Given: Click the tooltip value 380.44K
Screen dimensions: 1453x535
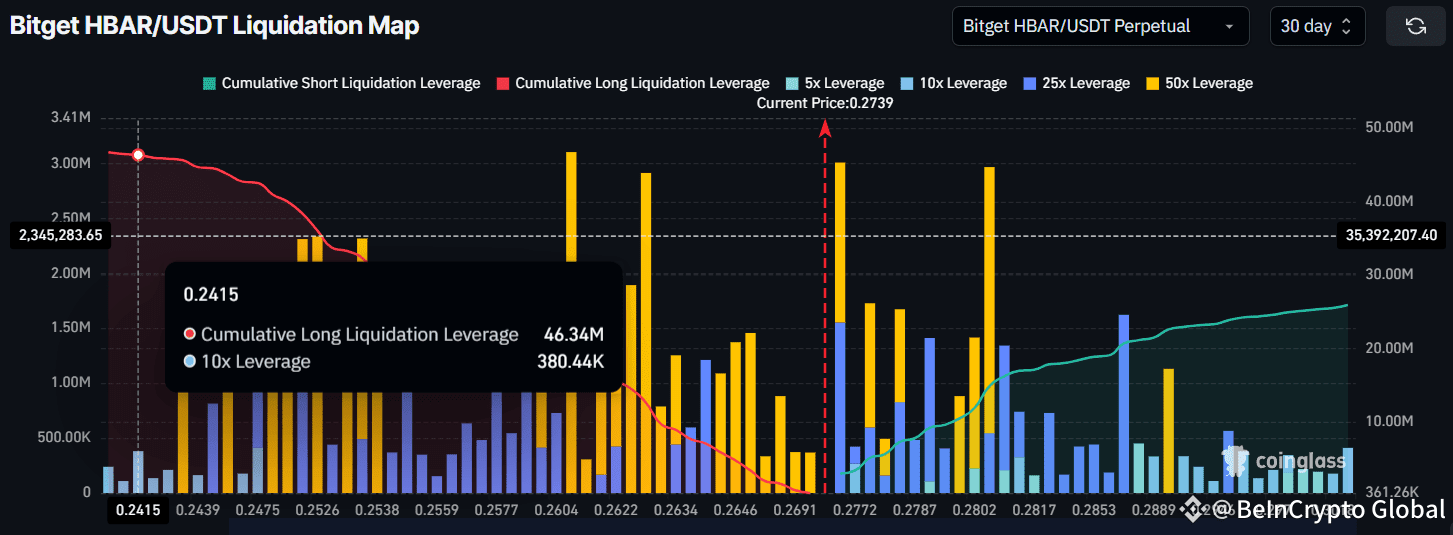Looking at the screenshot, I should coord(570,362).
